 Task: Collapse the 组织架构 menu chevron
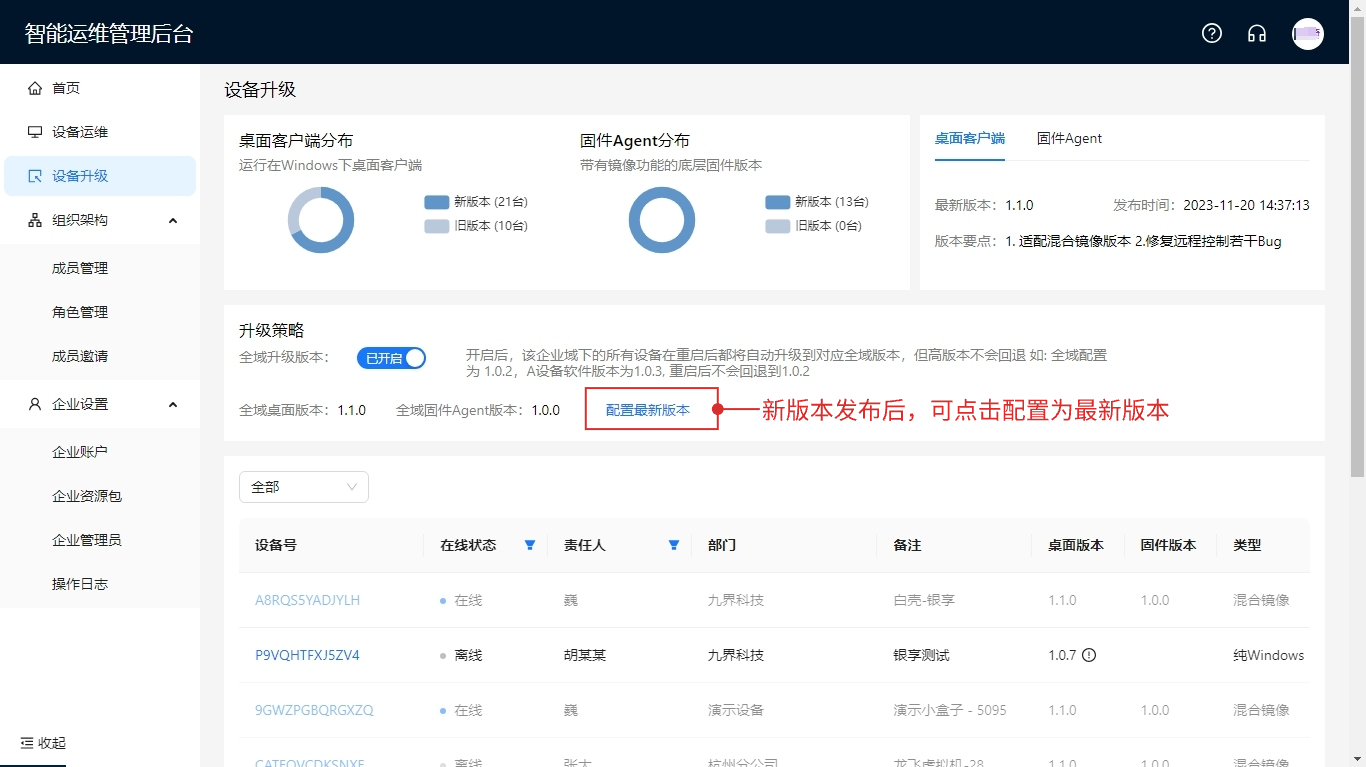pos(172,220)
